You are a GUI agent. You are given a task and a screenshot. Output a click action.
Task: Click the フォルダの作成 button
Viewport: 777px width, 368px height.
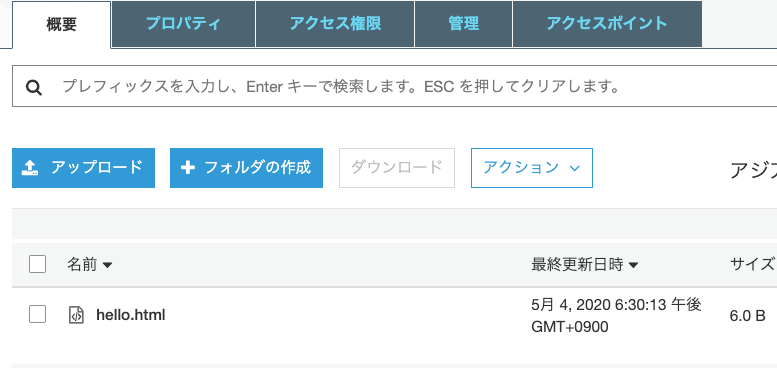[x=246, y=168]
